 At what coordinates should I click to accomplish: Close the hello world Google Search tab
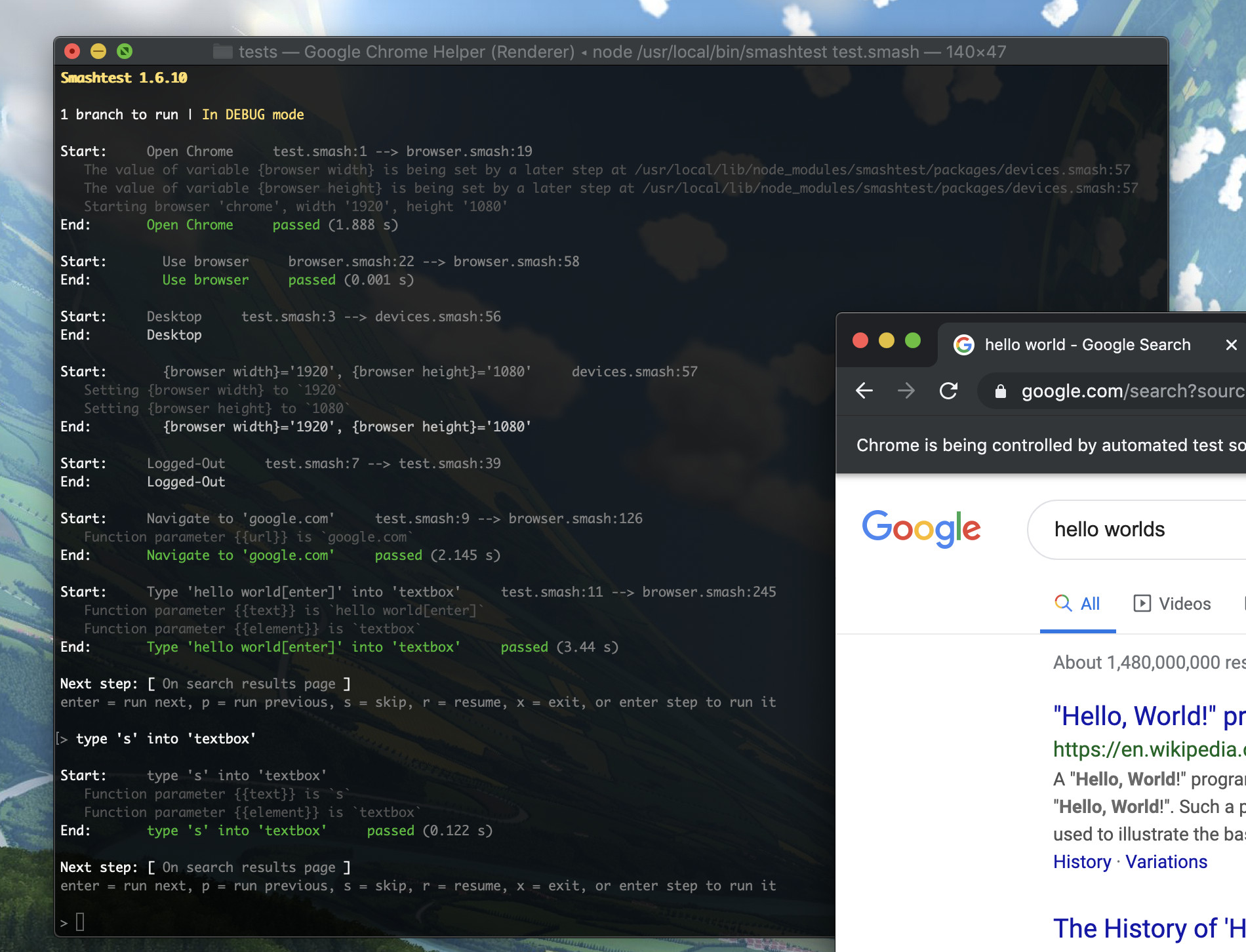tap(1231, 345)
